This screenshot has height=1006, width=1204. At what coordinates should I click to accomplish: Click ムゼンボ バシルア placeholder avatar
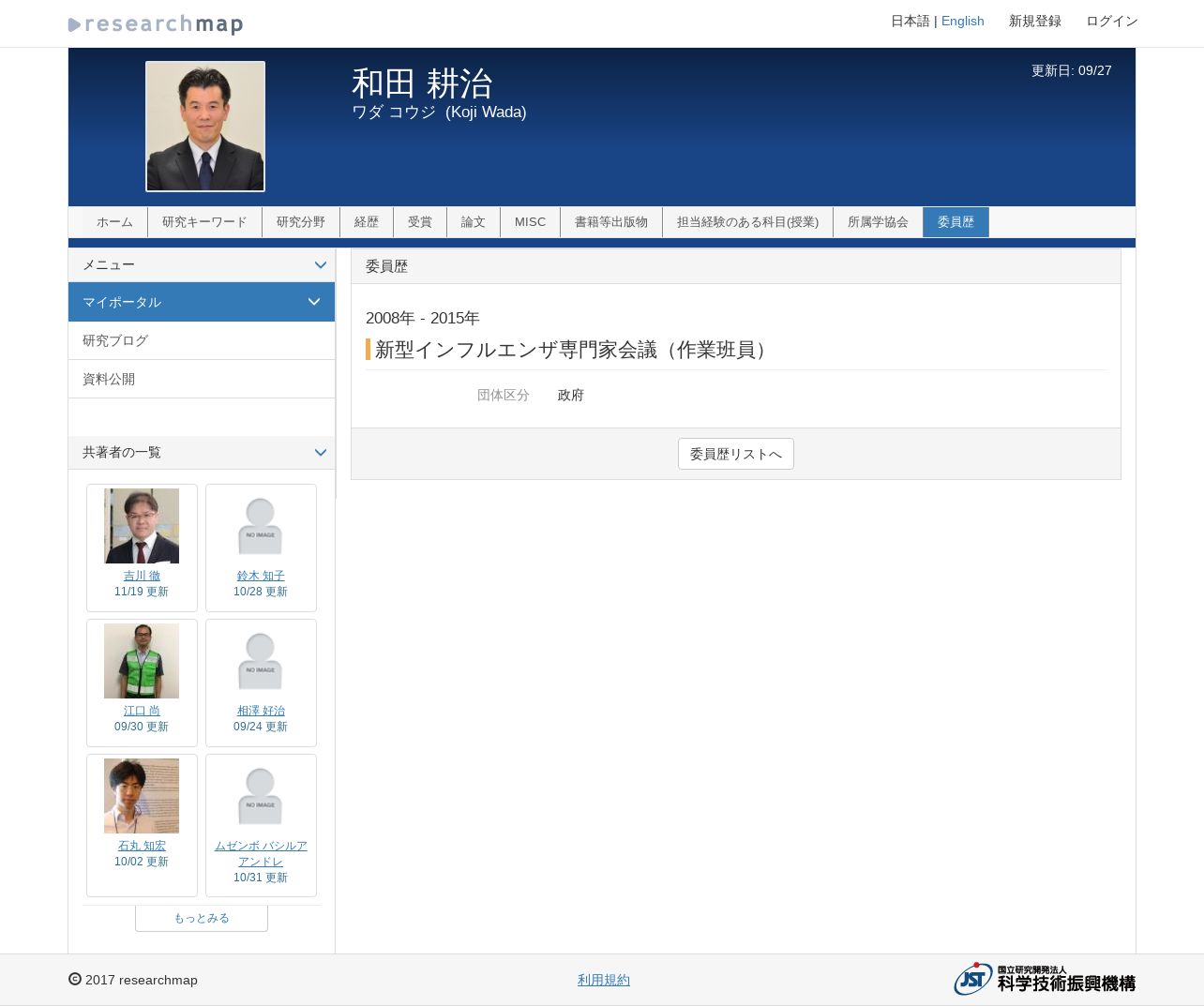260,796
